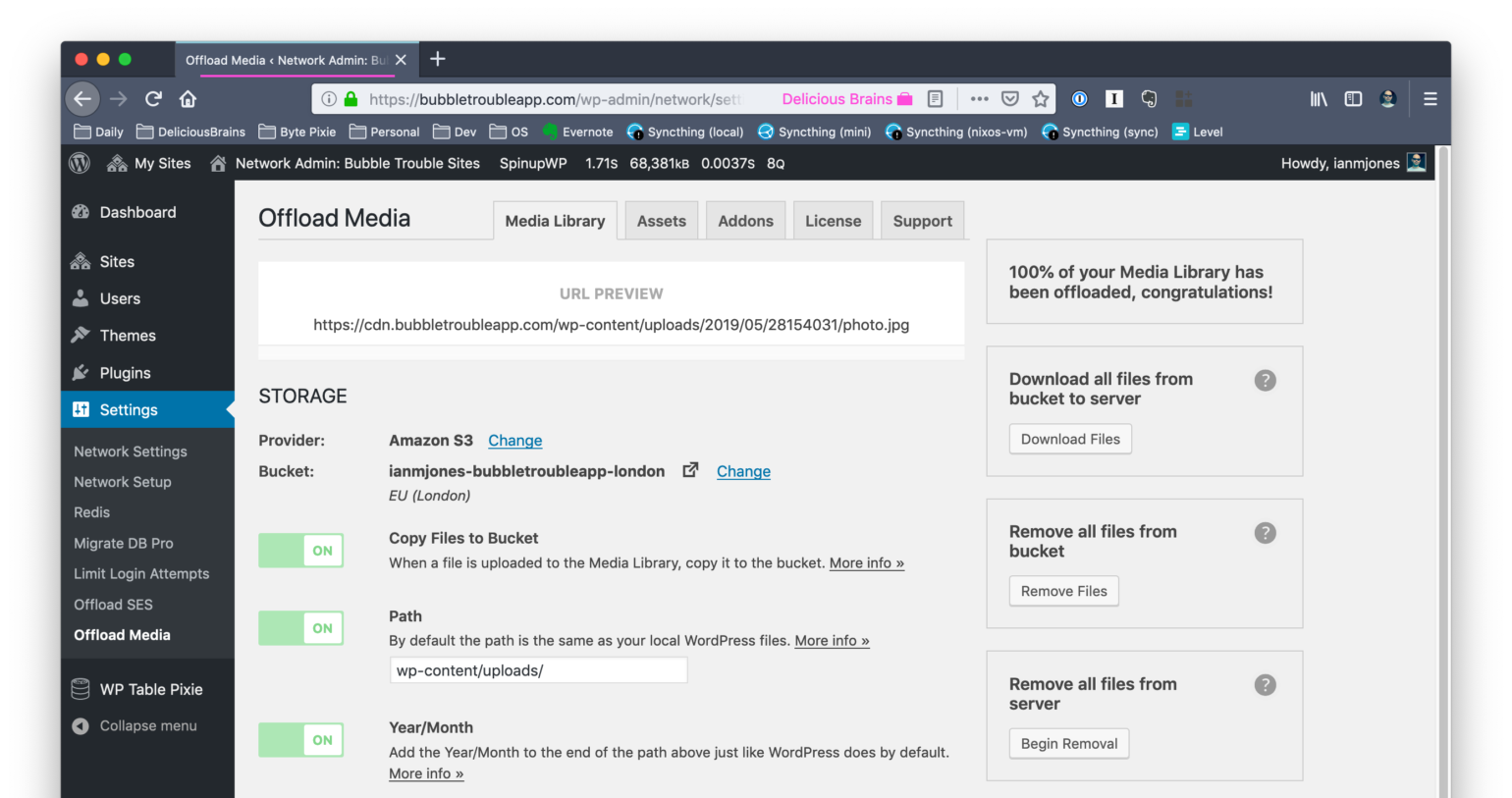The width and height of the screenshot is (1512, 798).
Task: Open the DeliciousBrains bookmarks folder
Action: point(191,132)
